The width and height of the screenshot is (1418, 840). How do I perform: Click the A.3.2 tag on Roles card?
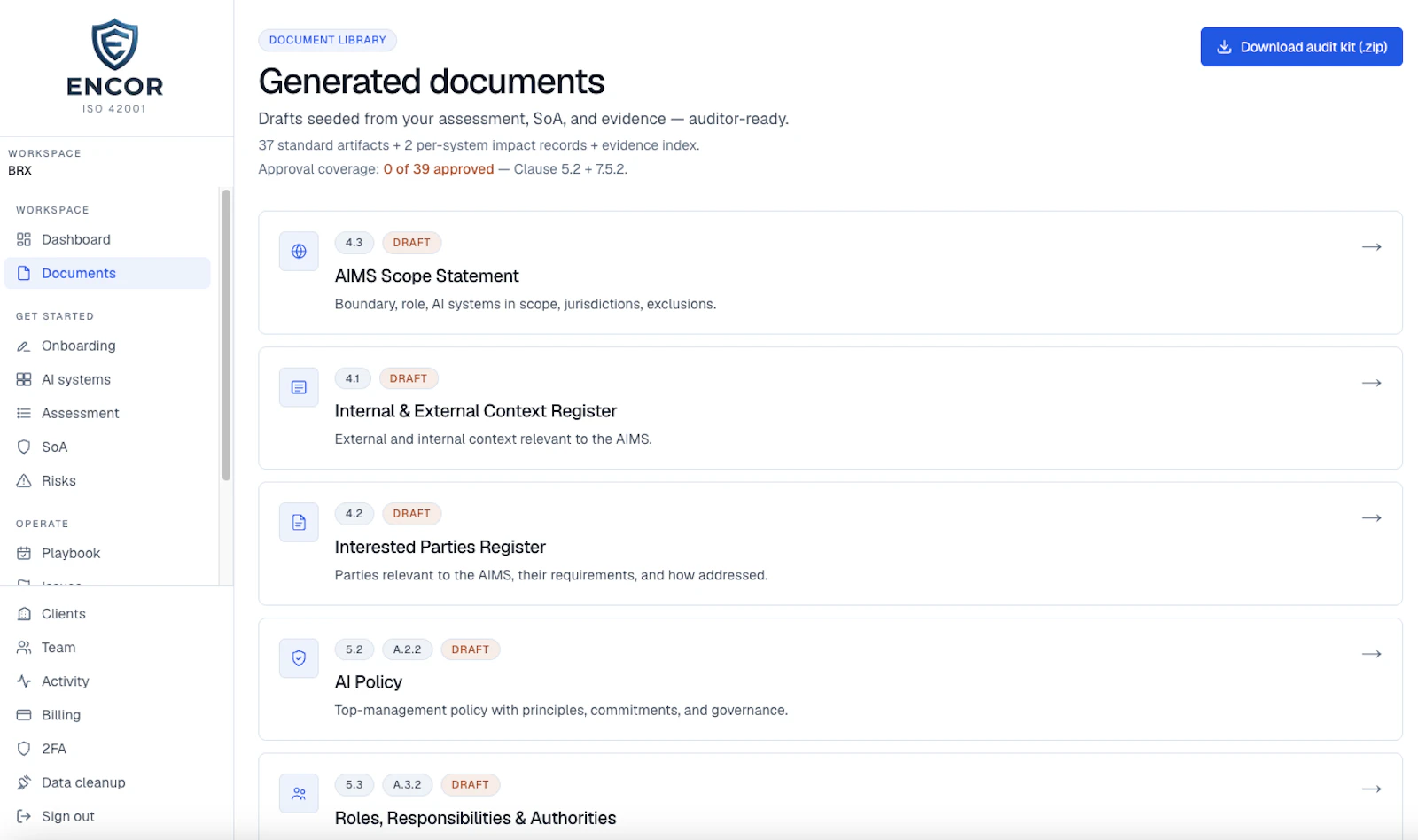[x=407, y=784]
